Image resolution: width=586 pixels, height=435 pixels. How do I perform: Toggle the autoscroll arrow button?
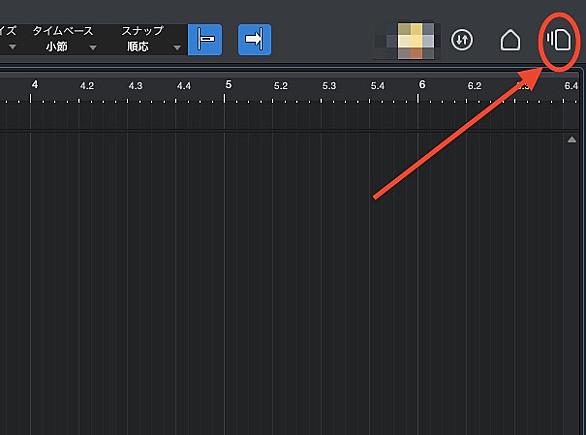click(x=255, y=40)
